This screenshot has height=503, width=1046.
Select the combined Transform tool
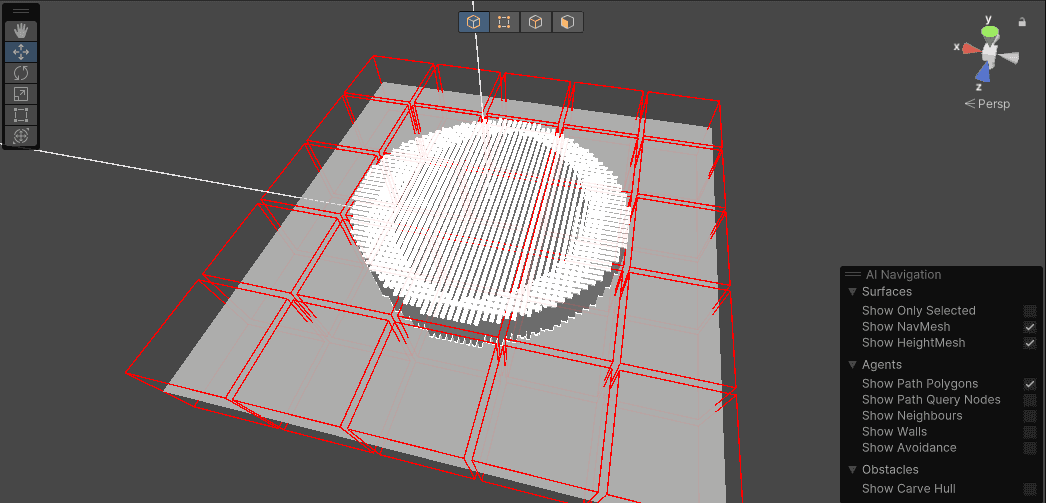21,136
